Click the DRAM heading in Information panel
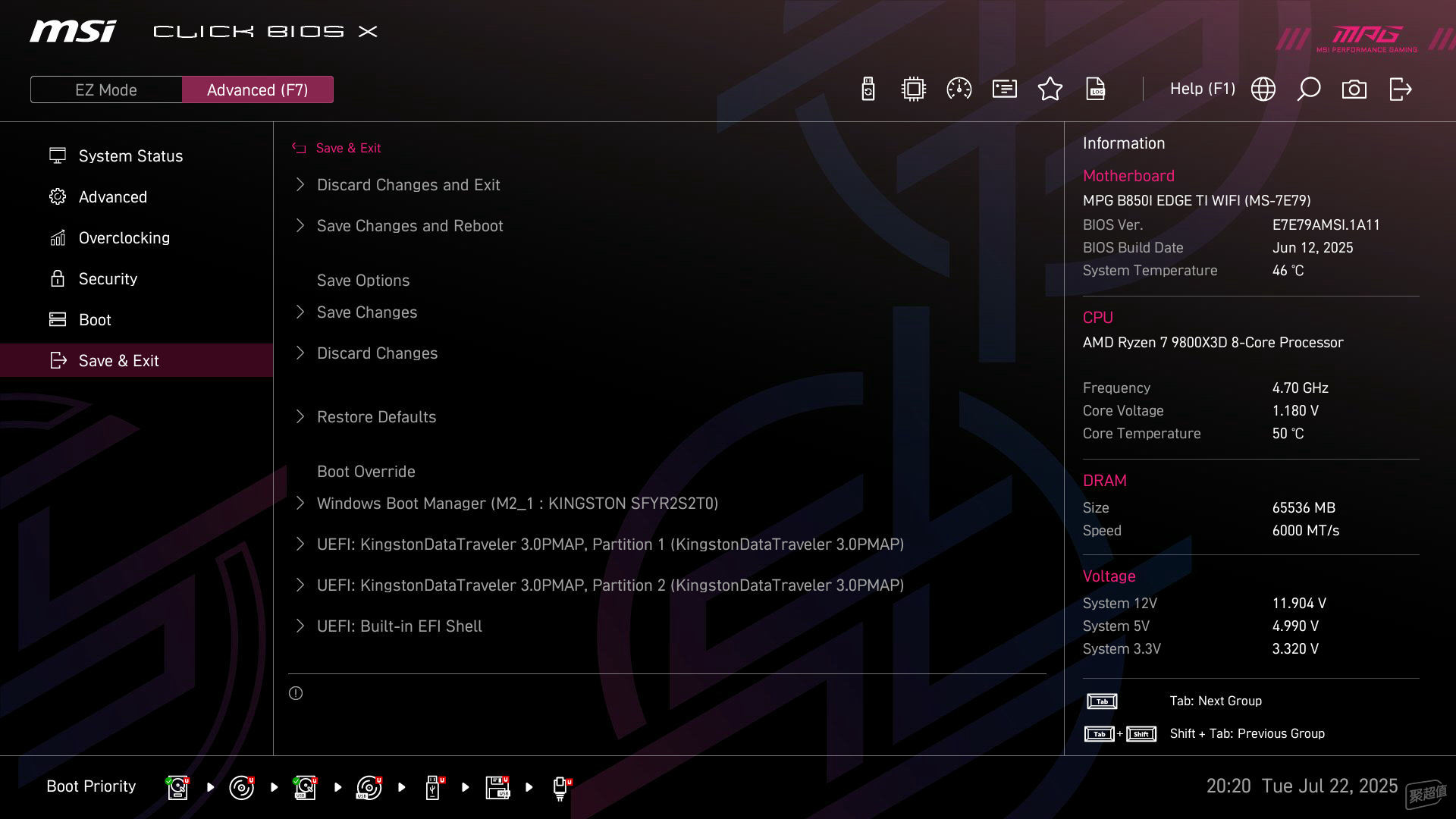Screen dimensions: 1456x819 1104,481
